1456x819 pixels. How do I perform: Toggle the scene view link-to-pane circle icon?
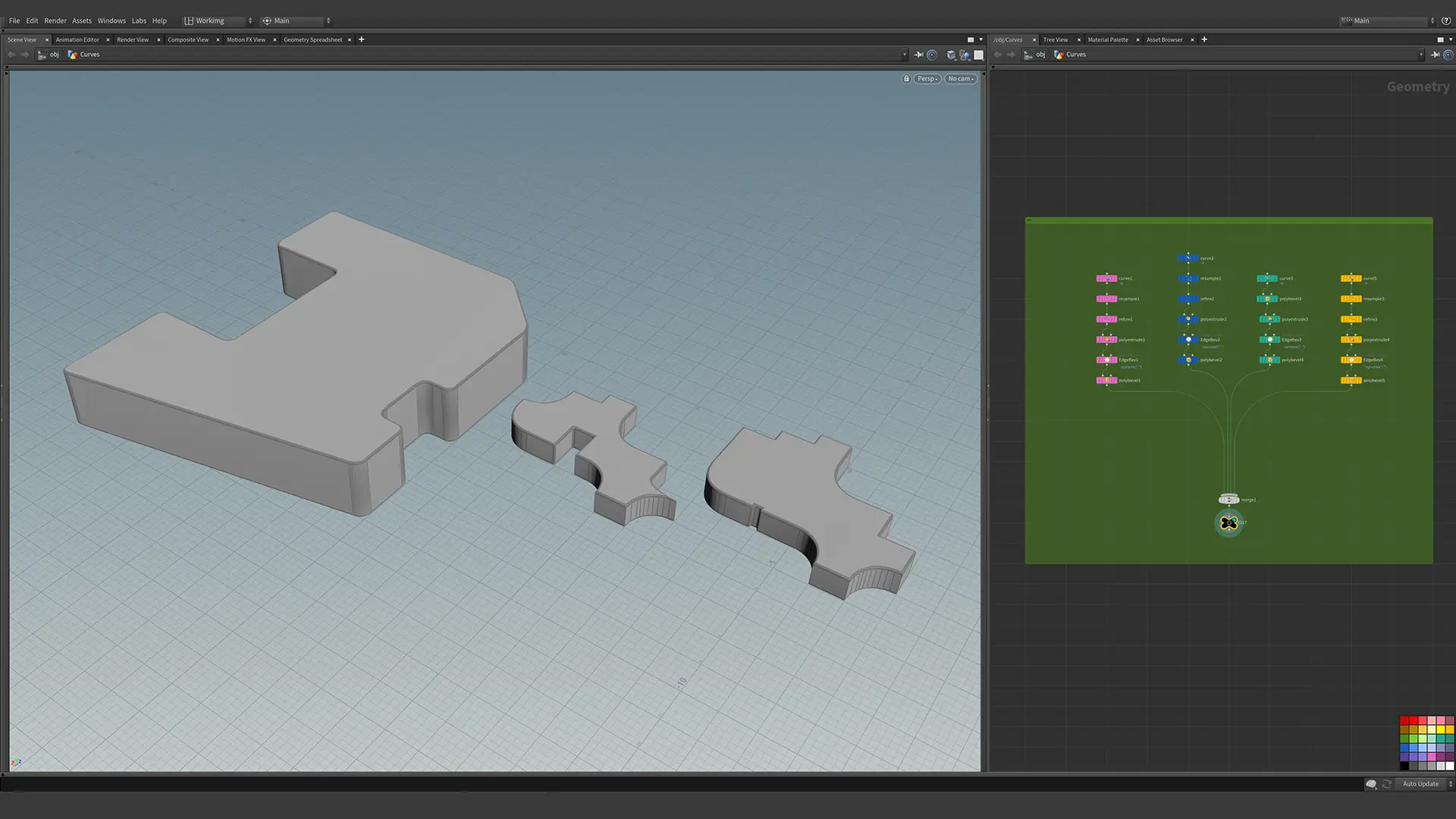tap(932, 55)
